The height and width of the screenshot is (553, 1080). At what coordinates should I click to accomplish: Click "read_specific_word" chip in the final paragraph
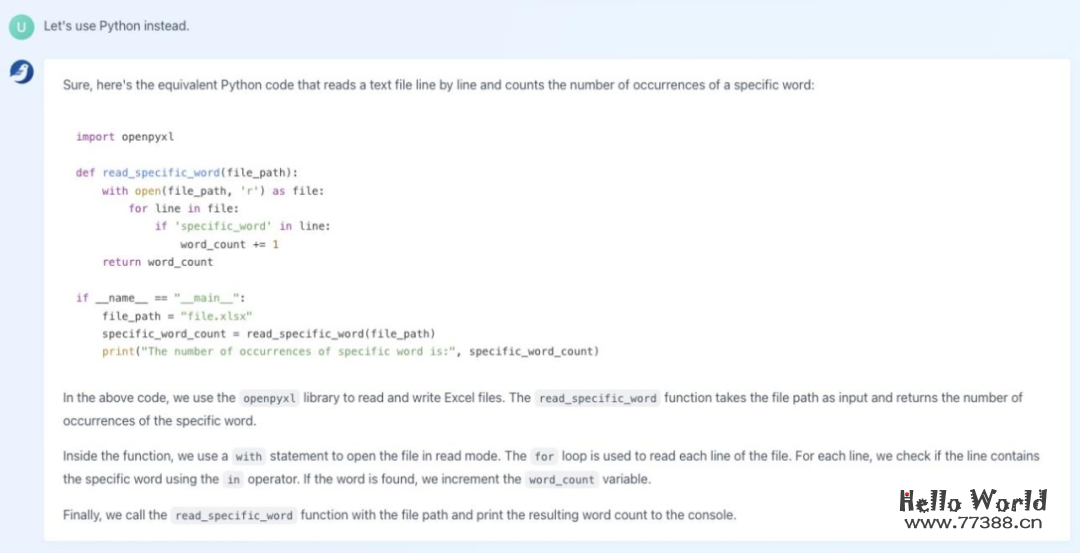coord(234,516)
